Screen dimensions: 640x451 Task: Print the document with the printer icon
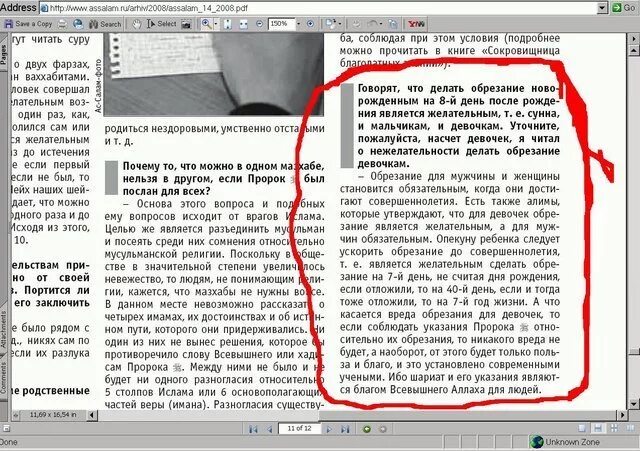pyautogui.click(x=62, y=24)
